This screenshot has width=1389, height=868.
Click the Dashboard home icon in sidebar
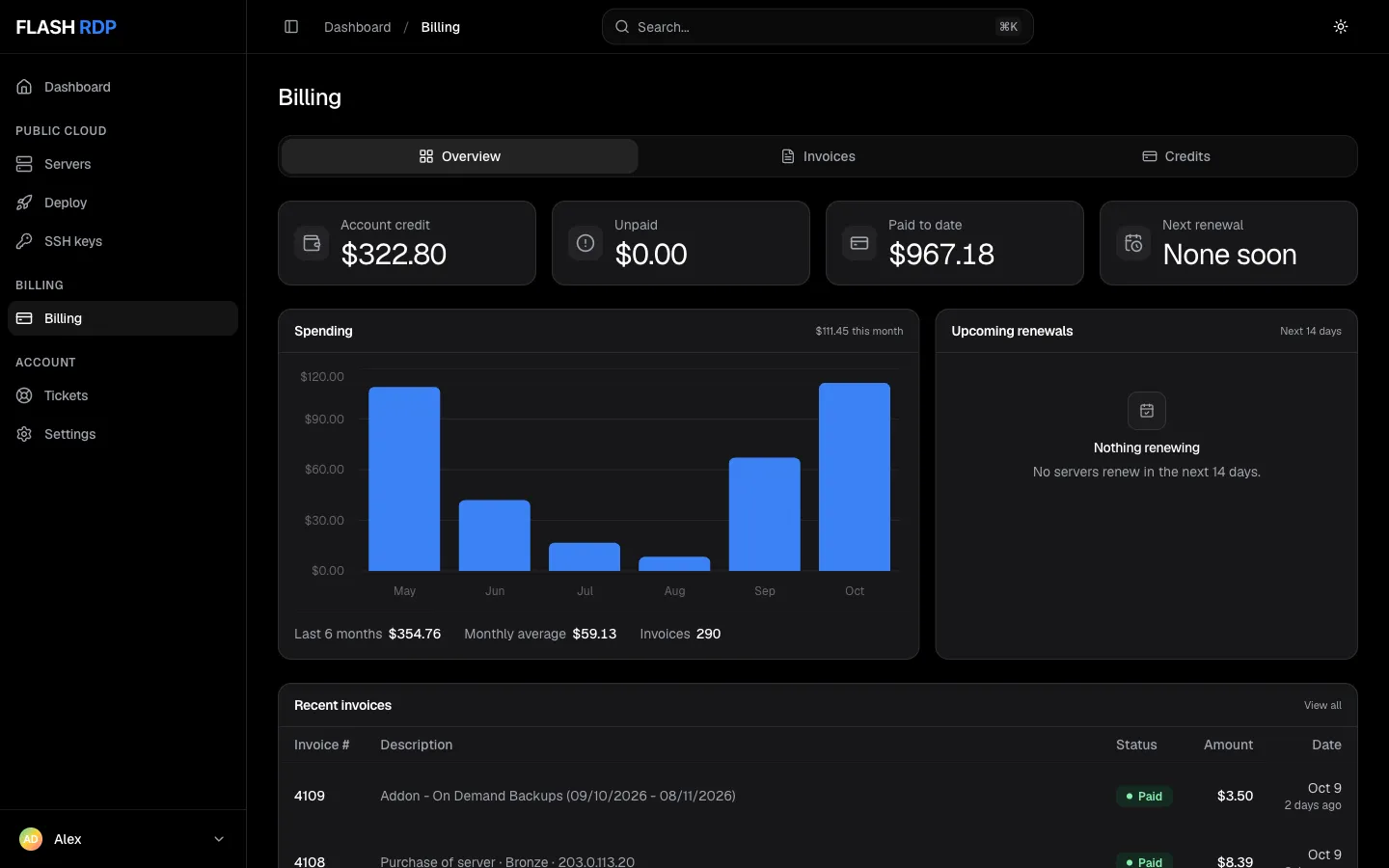(x=24, y=87)
